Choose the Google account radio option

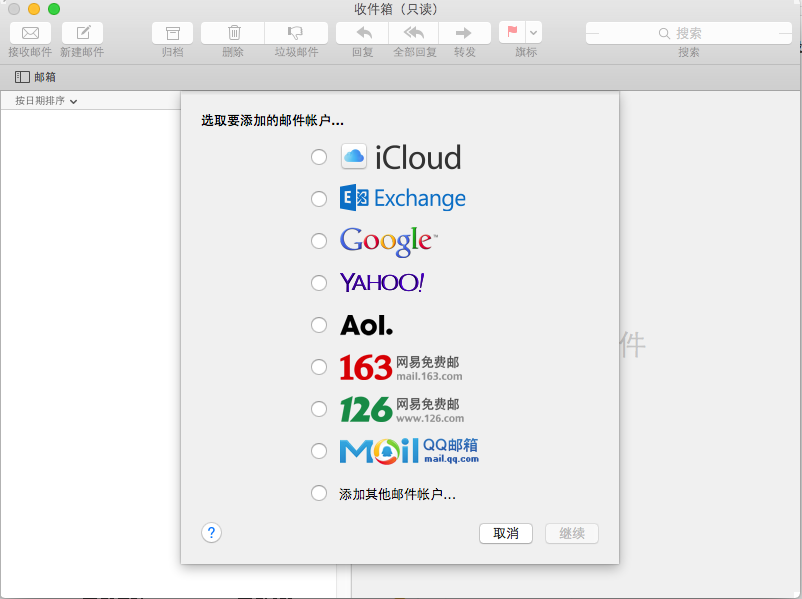click(x=319, y=241)
